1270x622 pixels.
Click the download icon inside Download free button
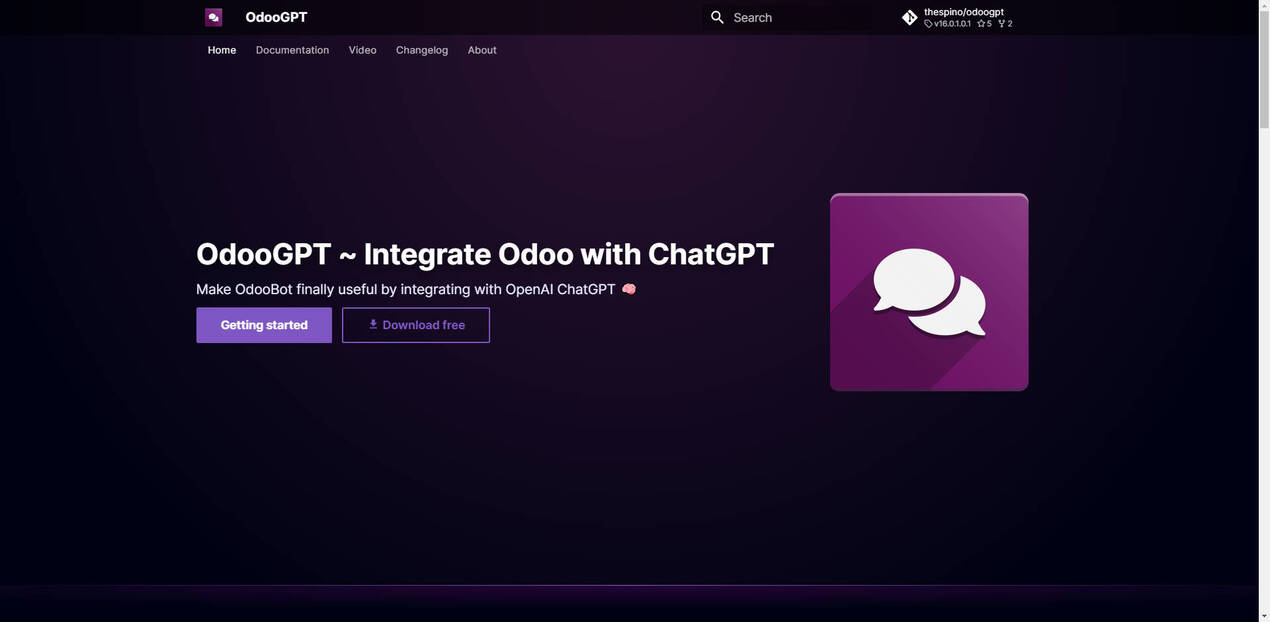click(x=372, y=324)
